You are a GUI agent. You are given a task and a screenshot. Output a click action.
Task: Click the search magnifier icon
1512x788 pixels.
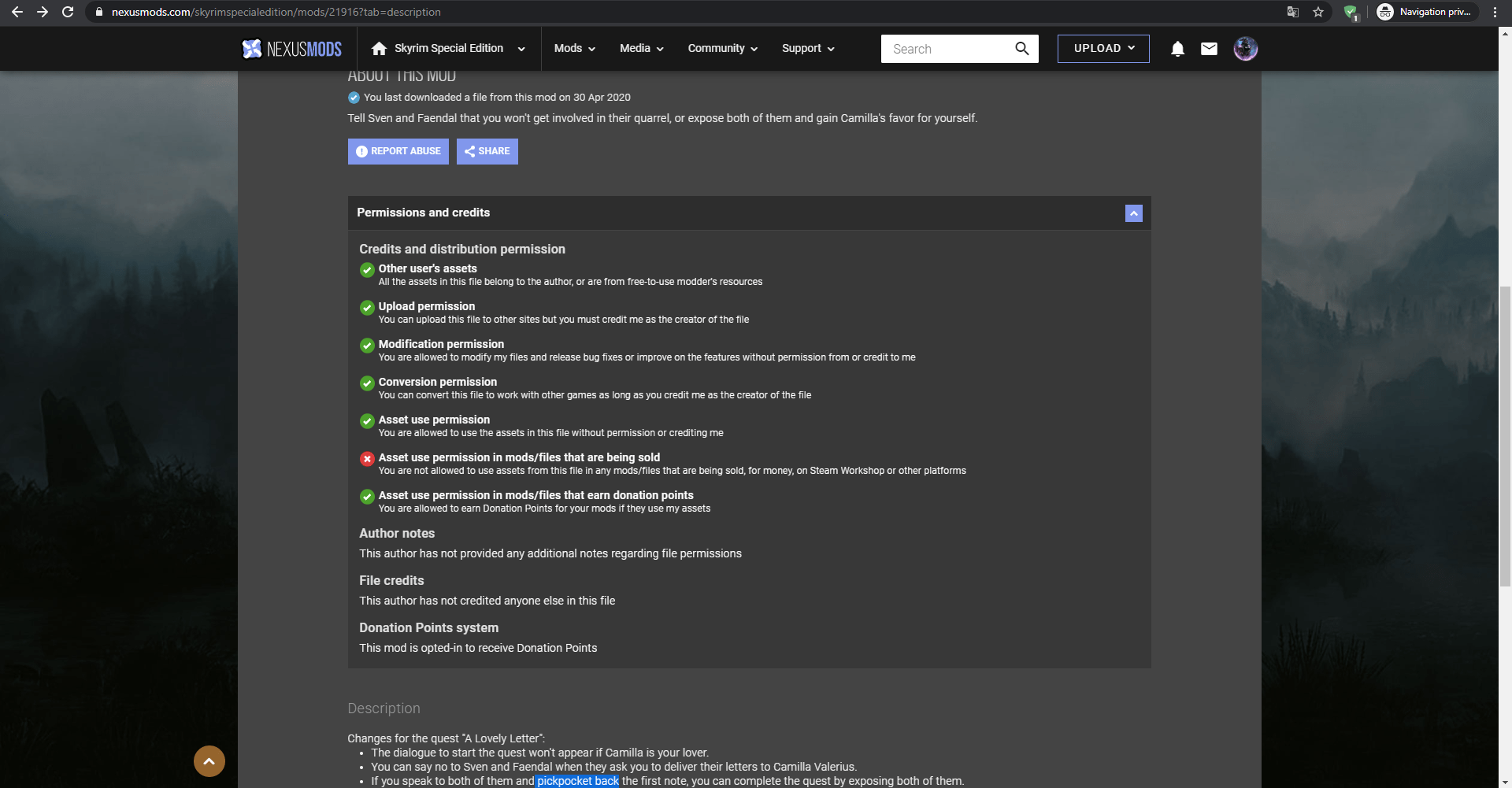[1021, 49]
